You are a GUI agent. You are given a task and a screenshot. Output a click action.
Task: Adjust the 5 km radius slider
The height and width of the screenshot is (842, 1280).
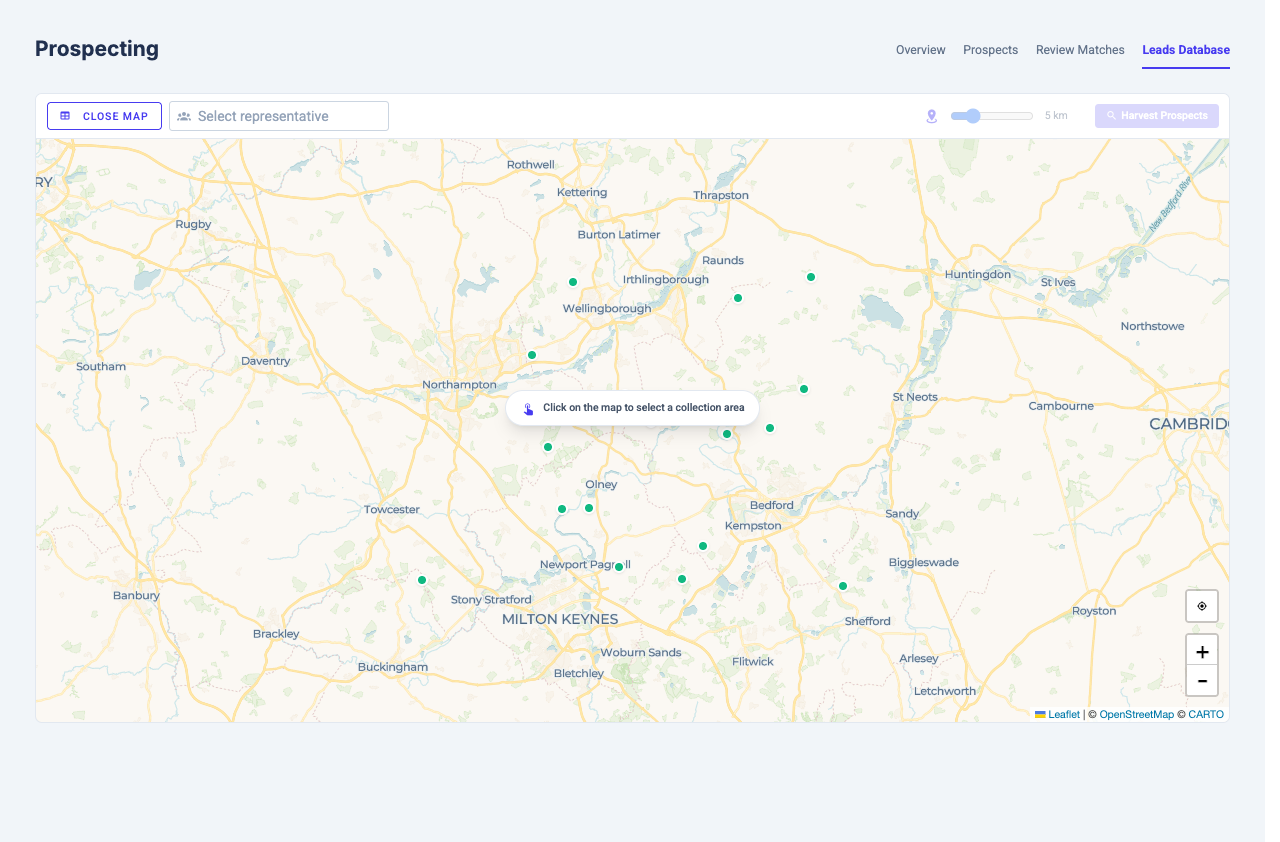(991, 116)
